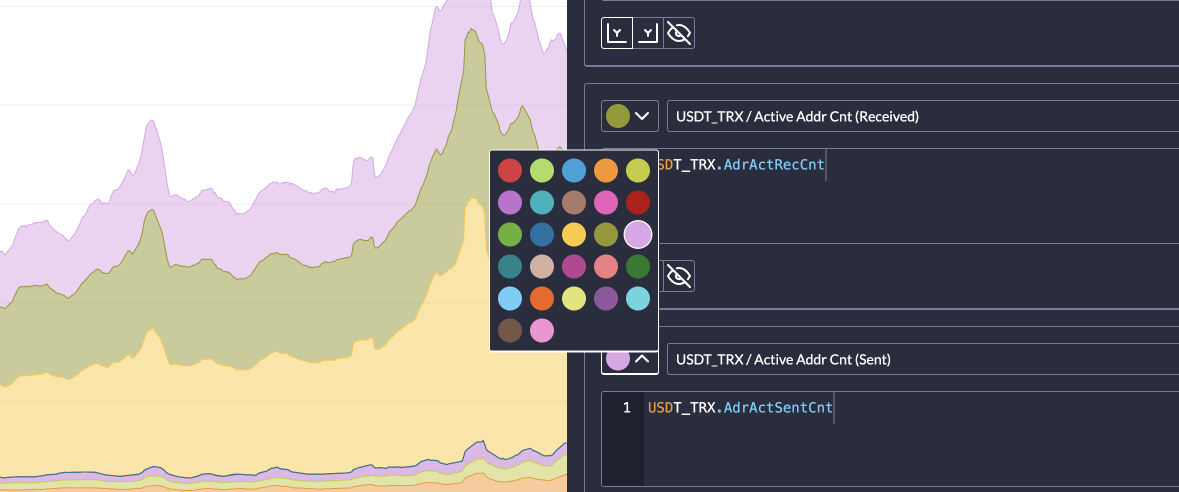
Task: Pick the dark teal swatch in fourth row
Action: point(510,266)
